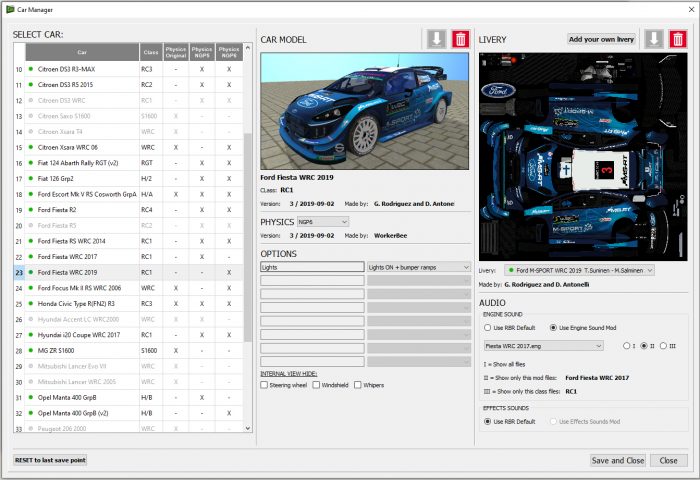
Task: Click grey status dot of Citroen DS3 WRC
Action: pos(31,100)
